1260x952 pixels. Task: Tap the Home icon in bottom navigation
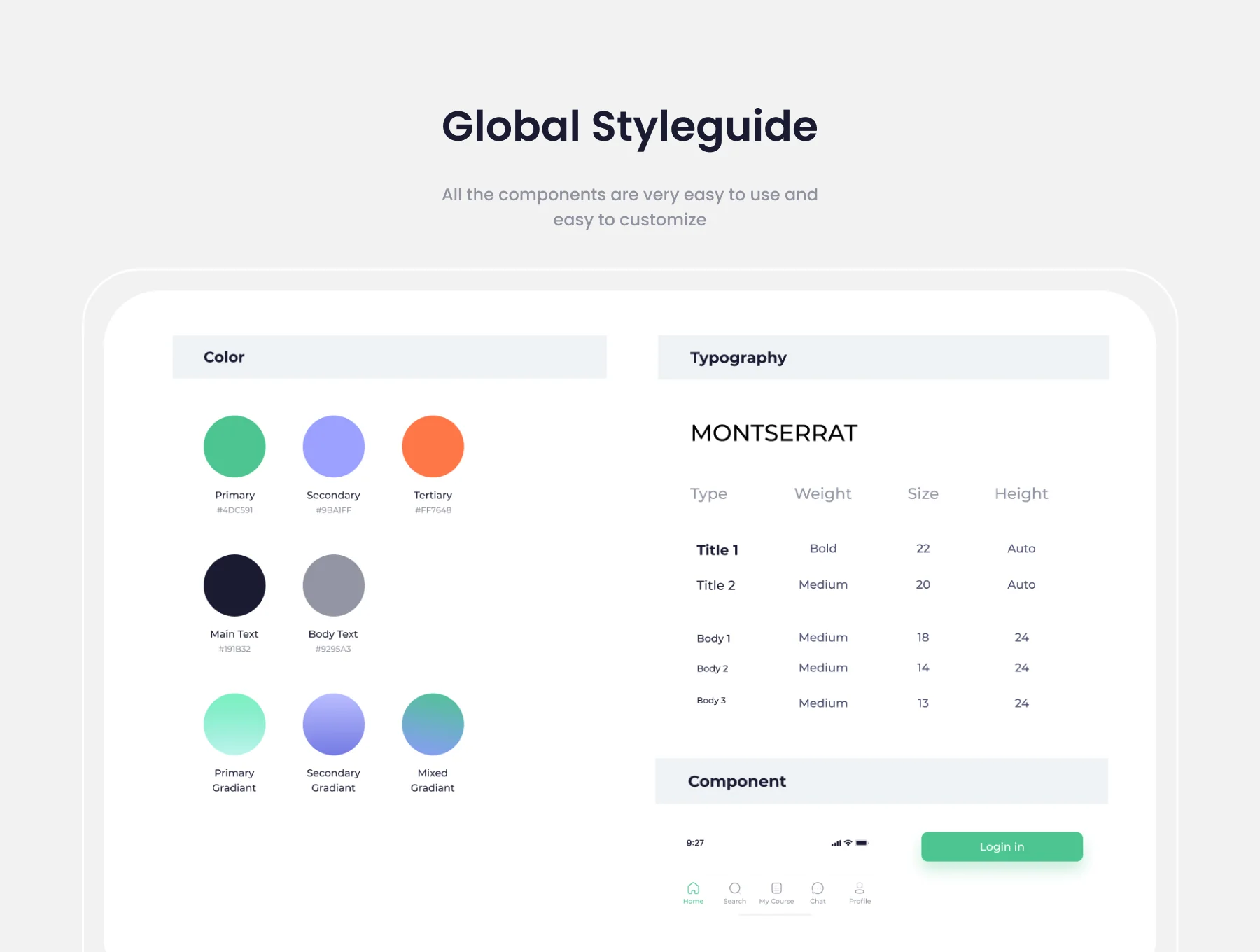coord(693,888)
